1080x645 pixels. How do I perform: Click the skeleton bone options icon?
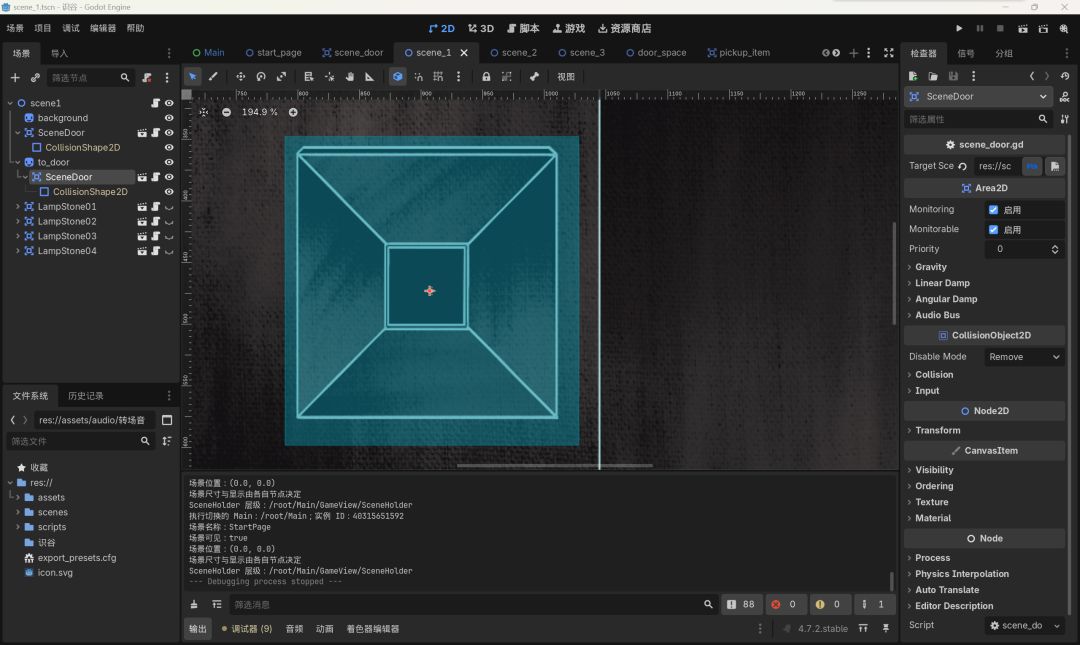(534, 76)
